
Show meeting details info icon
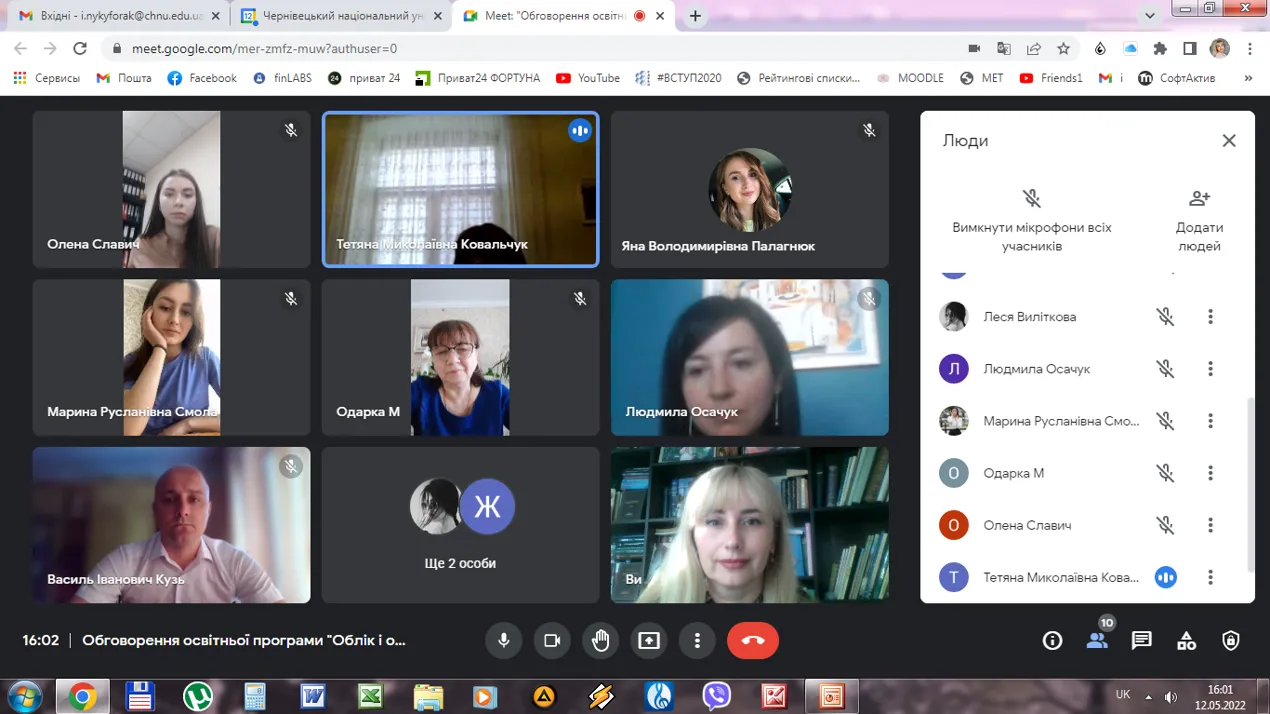pyautogui.click(x=1052, y=641)
